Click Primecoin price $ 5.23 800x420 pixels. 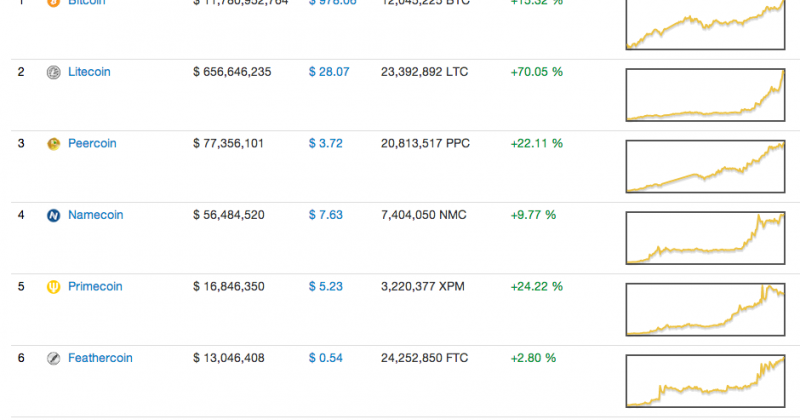[326, 286]
